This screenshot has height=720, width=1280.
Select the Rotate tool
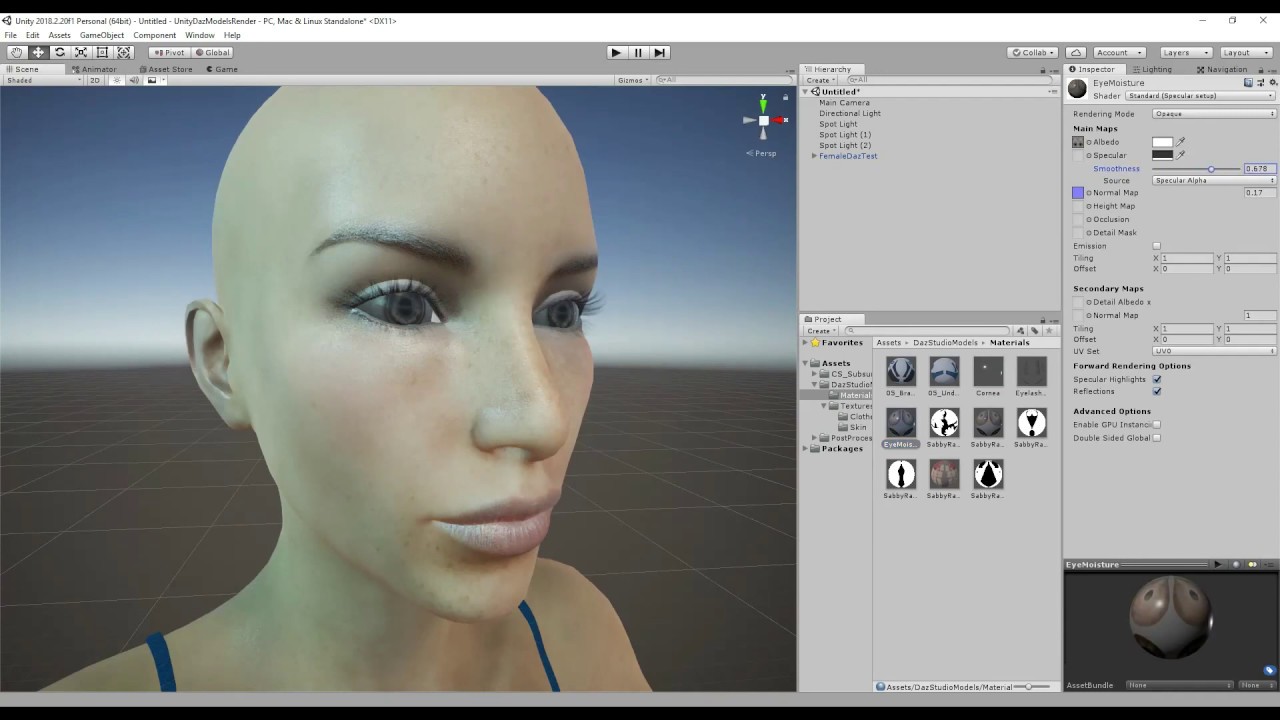60,52
